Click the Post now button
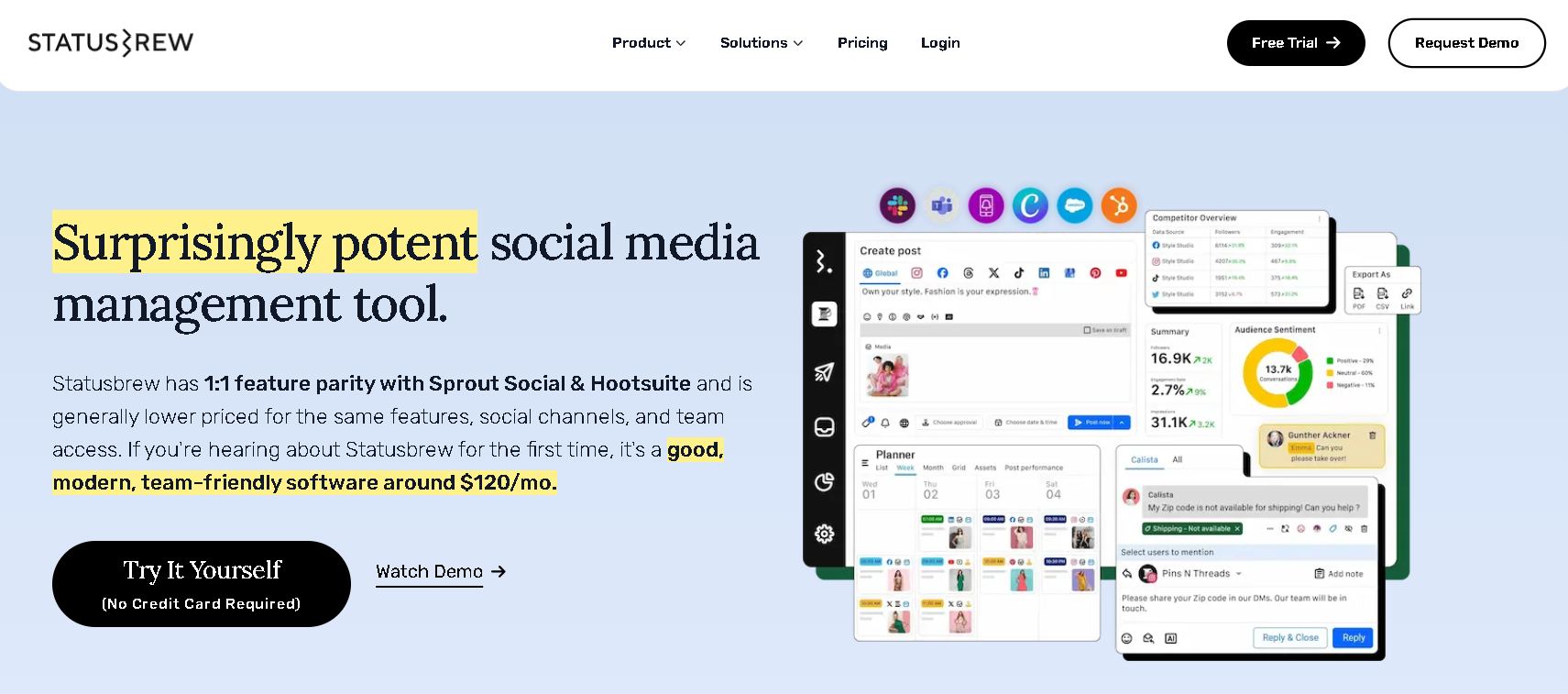1568x694 pixels. [x=1091, y=423]
